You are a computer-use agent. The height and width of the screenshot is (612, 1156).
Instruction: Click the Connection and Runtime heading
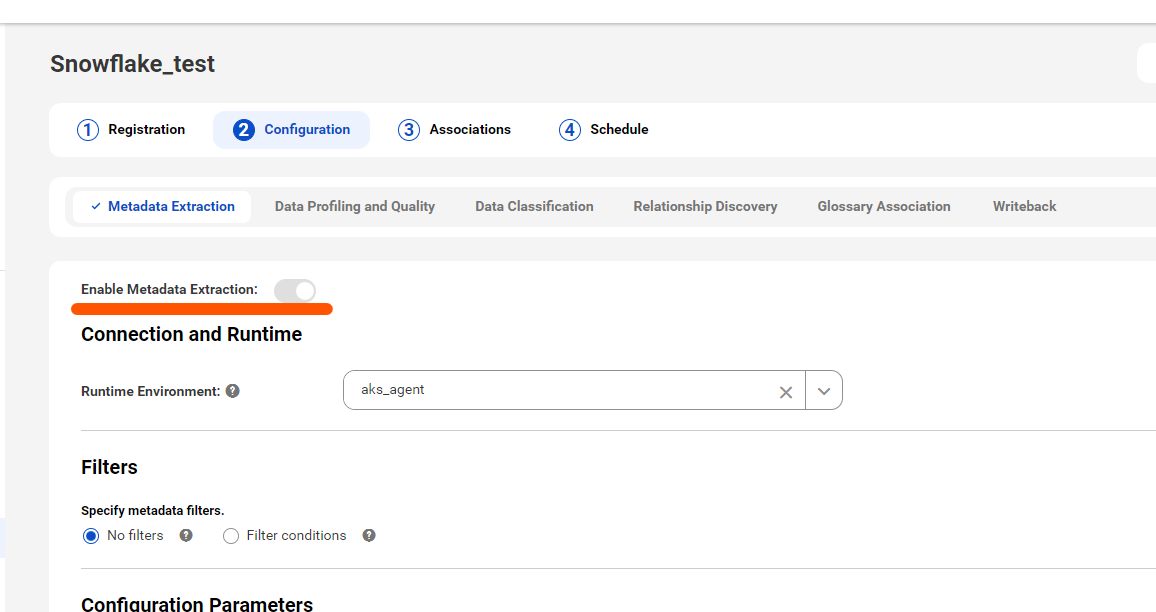(x=192, y=334)
